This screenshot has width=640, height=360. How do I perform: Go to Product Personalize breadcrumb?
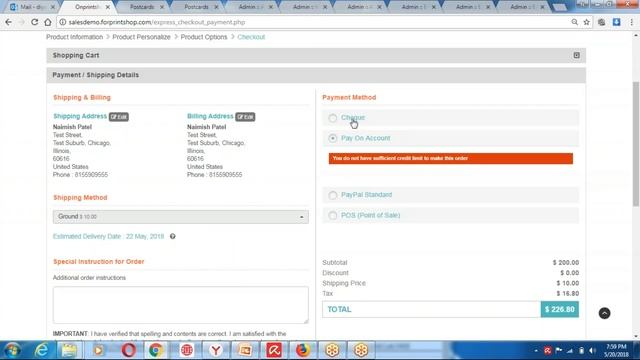pyautogui.click(x=141, y=37)
